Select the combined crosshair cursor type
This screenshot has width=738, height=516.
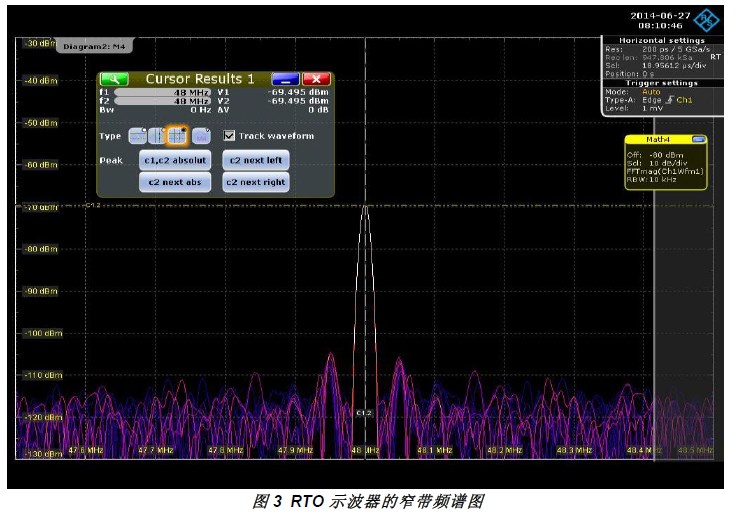(x=177, y=136)
